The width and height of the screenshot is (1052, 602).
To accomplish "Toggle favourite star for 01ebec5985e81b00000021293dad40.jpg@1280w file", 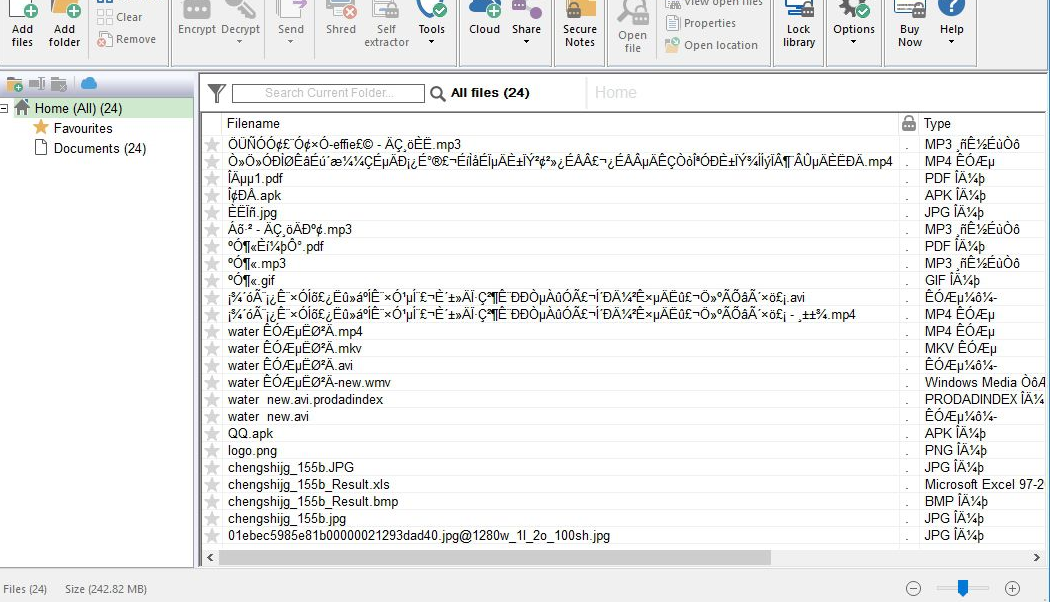I will (x=212, y=536).
